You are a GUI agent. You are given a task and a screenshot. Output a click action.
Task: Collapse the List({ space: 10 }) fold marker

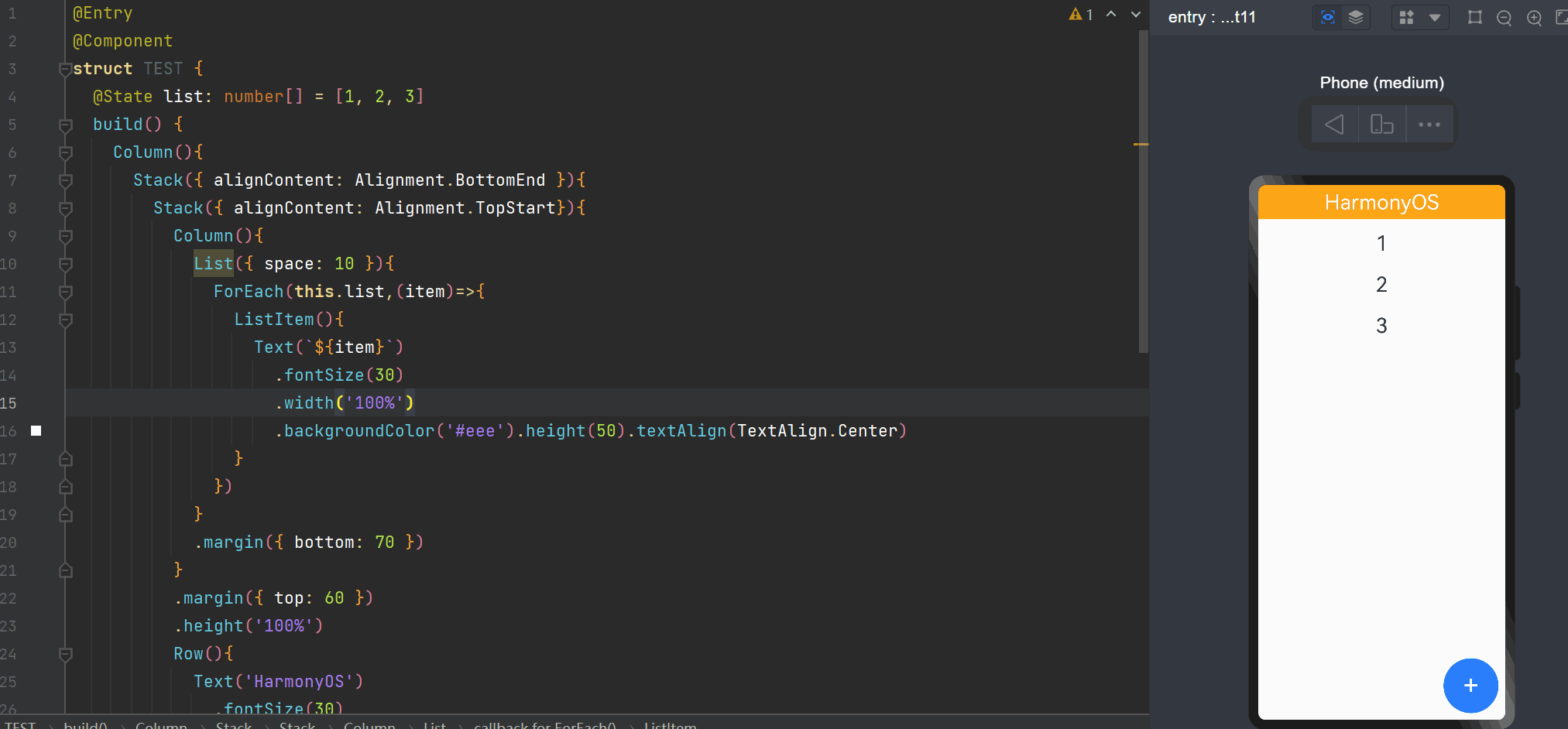[65, 264]
